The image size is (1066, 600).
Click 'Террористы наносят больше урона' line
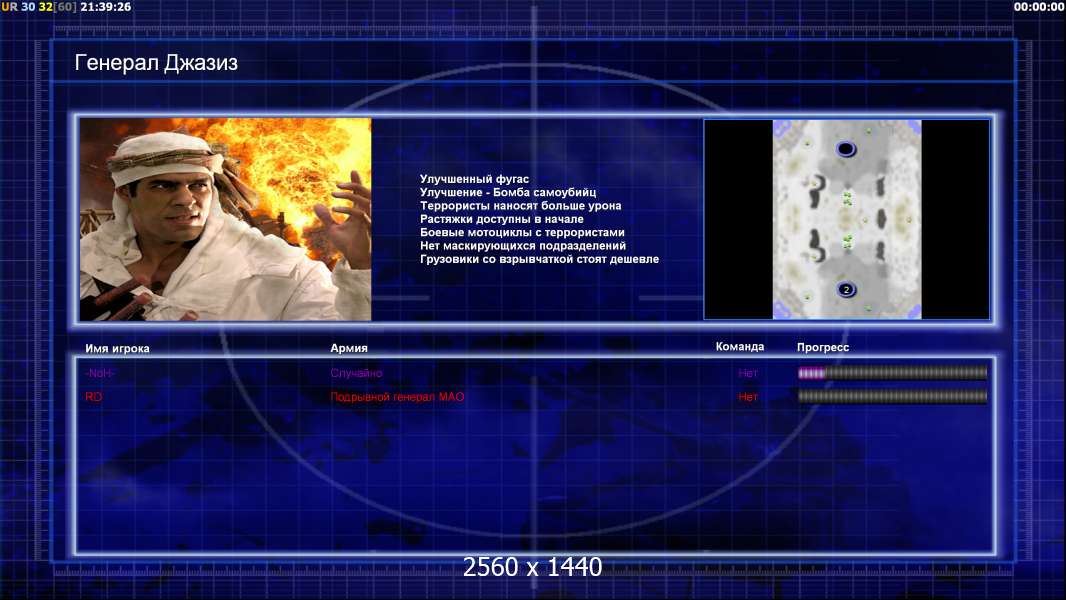coord(521,206)
